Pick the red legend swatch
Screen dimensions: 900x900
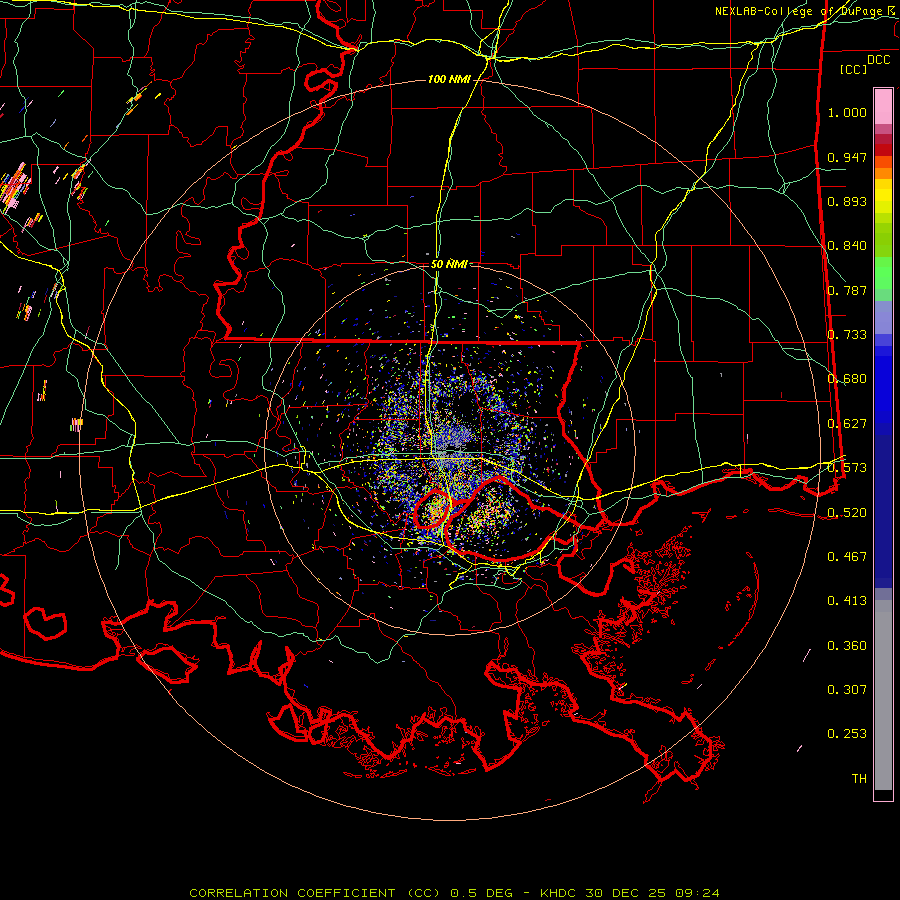coord(883,149)
